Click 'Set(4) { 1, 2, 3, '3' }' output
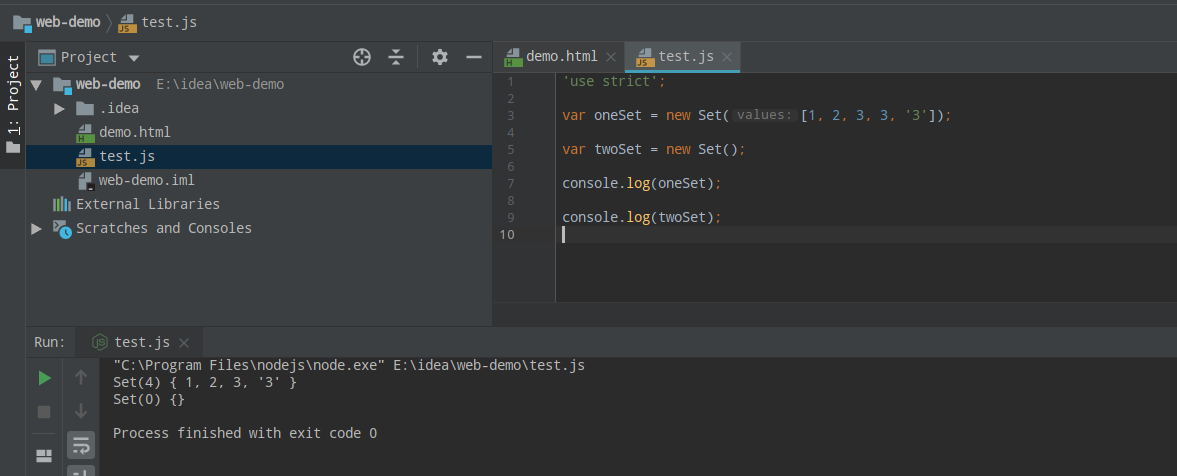This screenshot has height=476, width=1177. [205, 382]
